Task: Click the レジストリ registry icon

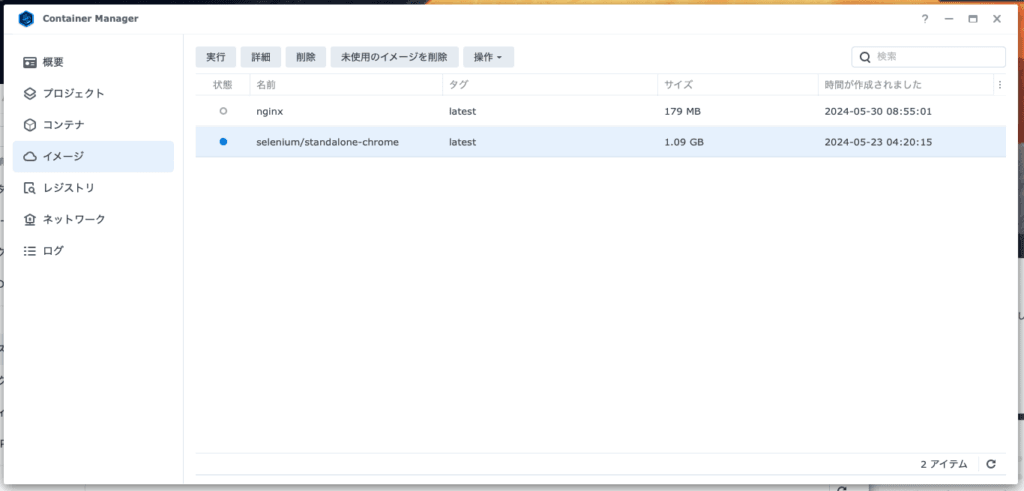Action: (x=30, y=188)
